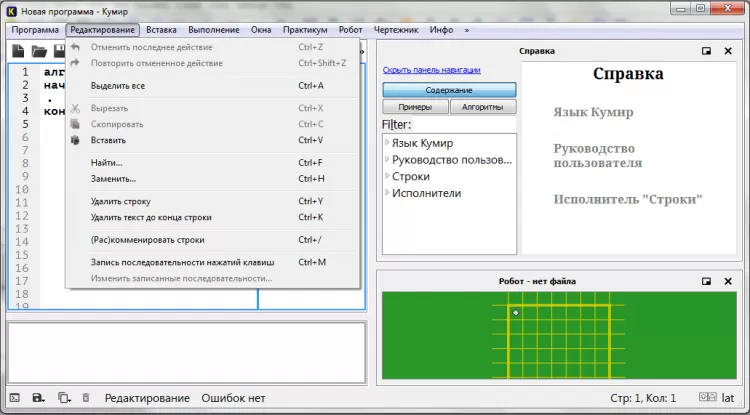This screenshot has height=415, width=750.
Task: Open the toolbar overflow chevron after Инфо
Action: coord(467,30)
